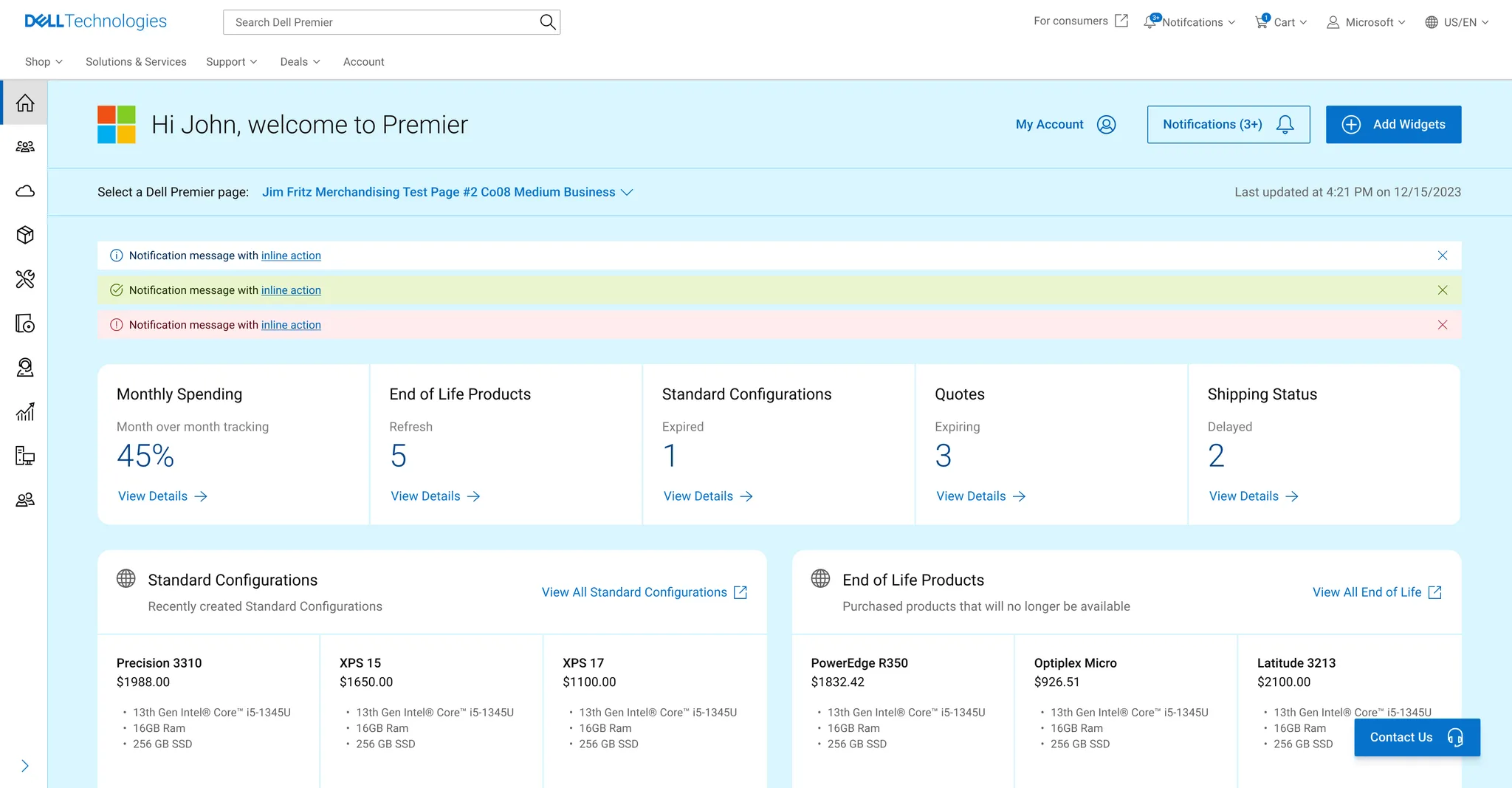Follow the For consumers link
Viewport: 1512px width, 788px height.
pos(1081,21)
